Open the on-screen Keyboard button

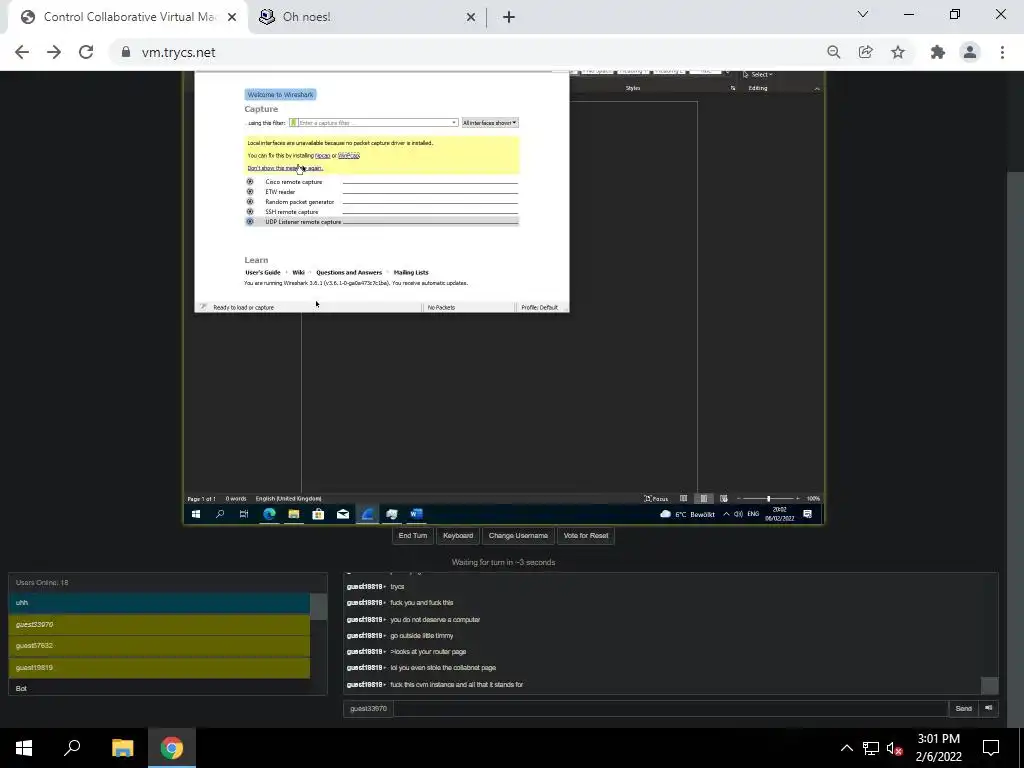tap(458, 536)
